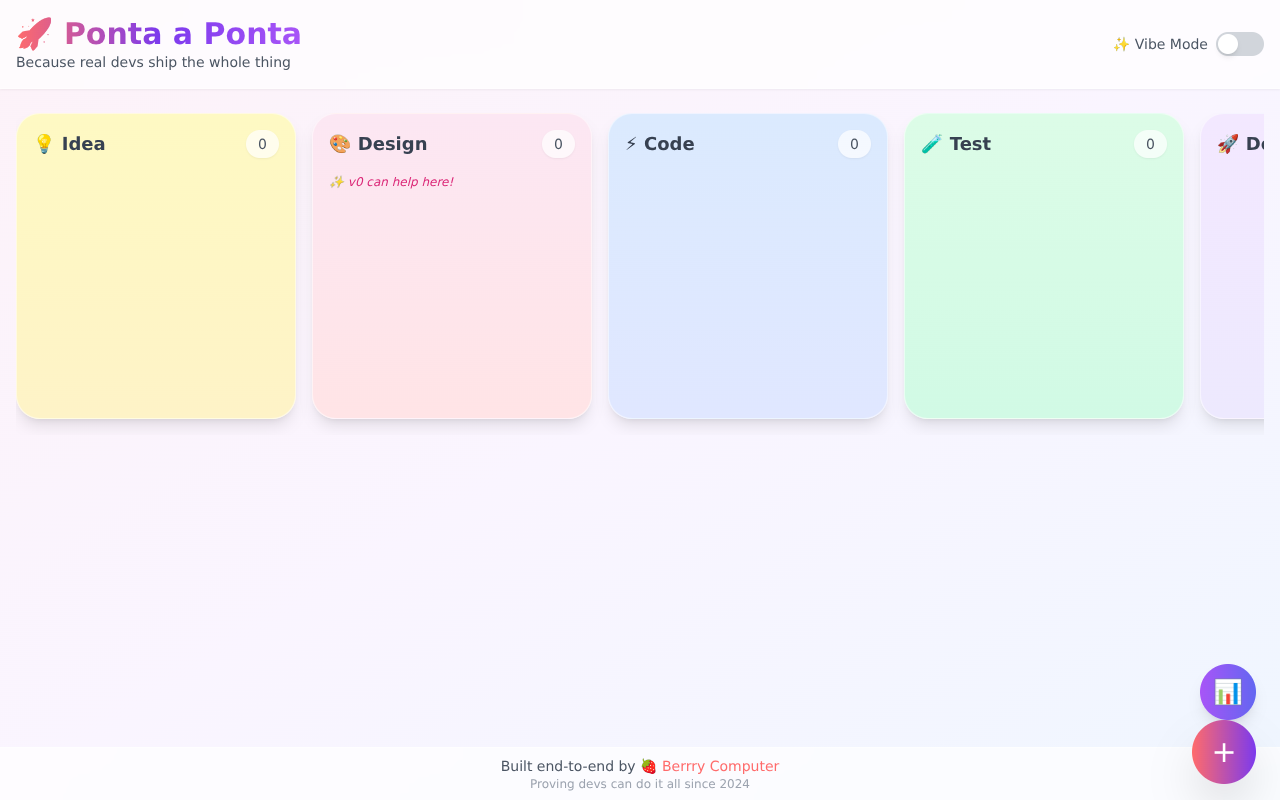The image size is (1280, 800).
Task: Select the Test column header
Action: tap(970, 143)
